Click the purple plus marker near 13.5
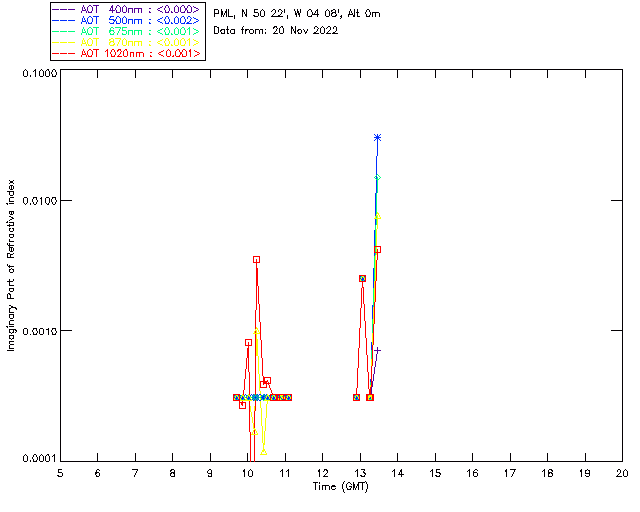This screenshot has width=640, height=512. pyautogui.click(x=378, y=350)
